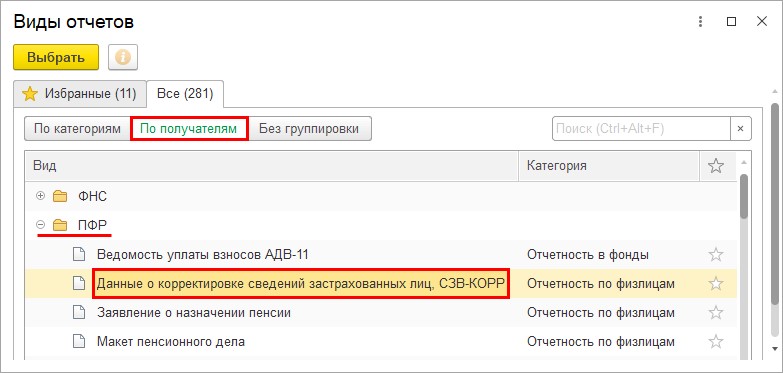Group reports По получателям
The width and height of the screenshot is (783, 373).
click(x=189, y=129)
